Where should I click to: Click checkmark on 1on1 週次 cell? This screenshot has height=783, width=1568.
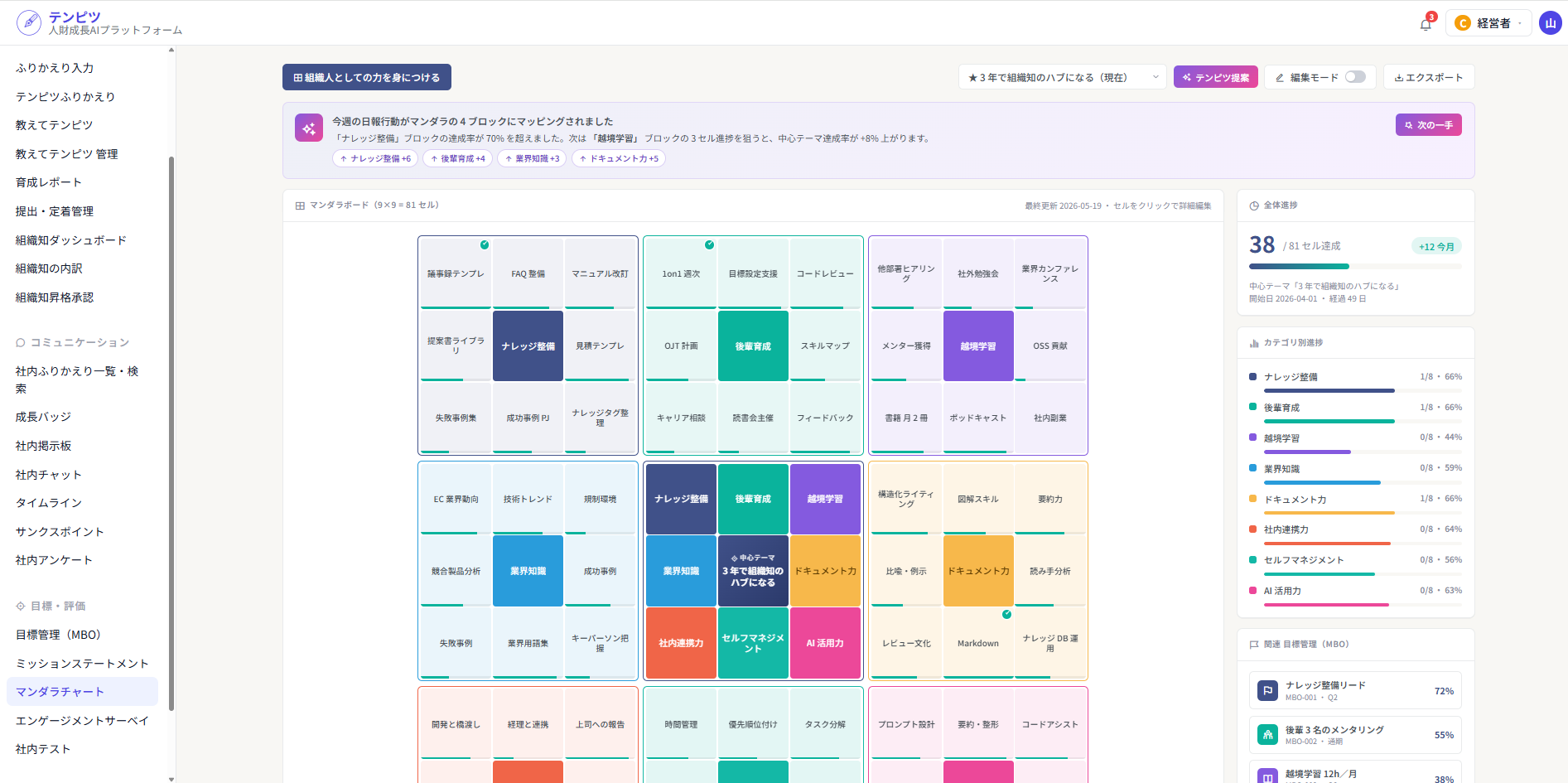tap(709, 244)
